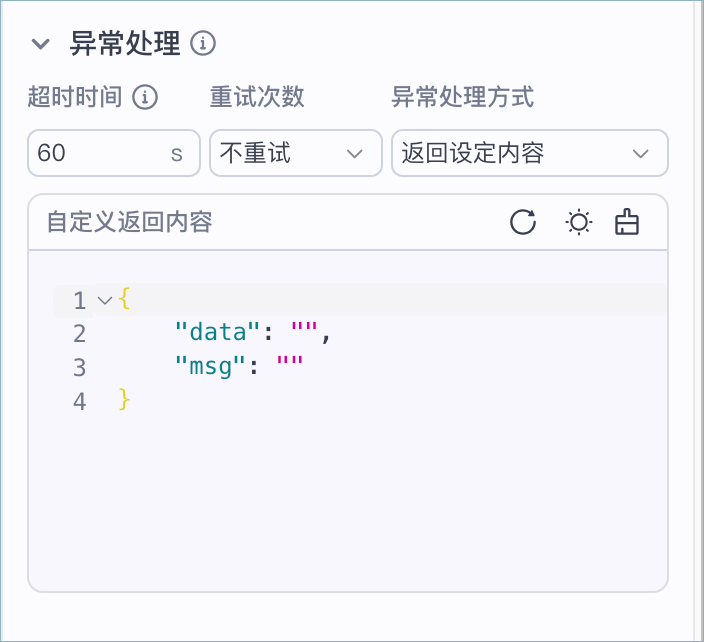
Task: Click the 异常处理方式 field label
Action: pos(462,97)
